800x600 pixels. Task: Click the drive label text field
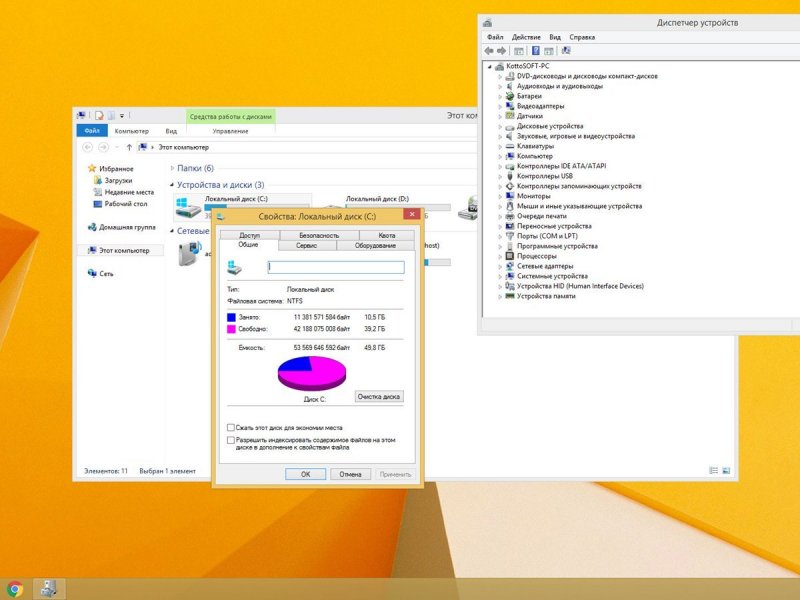coord(336,267)
